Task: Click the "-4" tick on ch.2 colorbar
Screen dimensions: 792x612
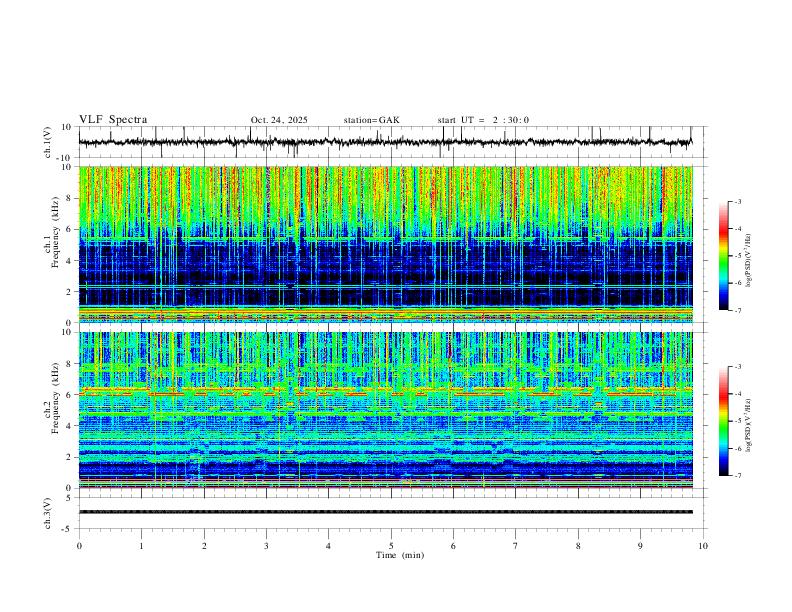Action: pos(738,394)
